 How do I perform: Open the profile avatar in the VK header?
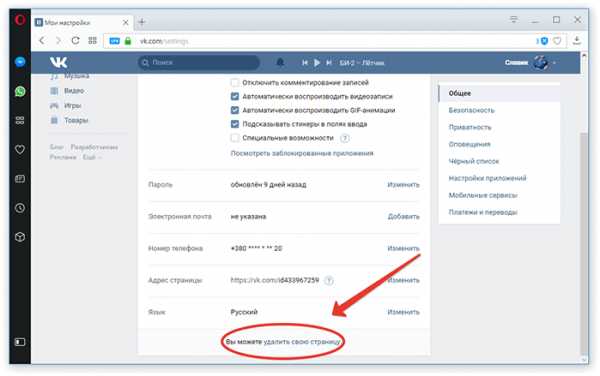(541, 62)
